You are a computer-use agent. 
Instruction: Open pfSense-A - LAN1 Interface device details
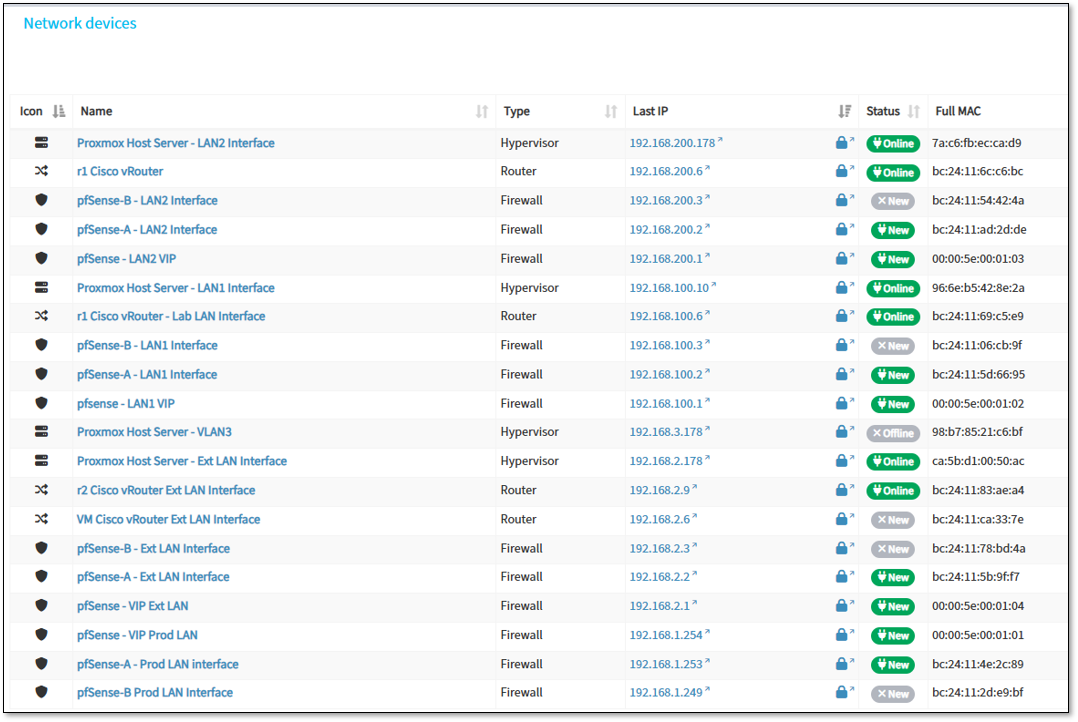point(147,374)
